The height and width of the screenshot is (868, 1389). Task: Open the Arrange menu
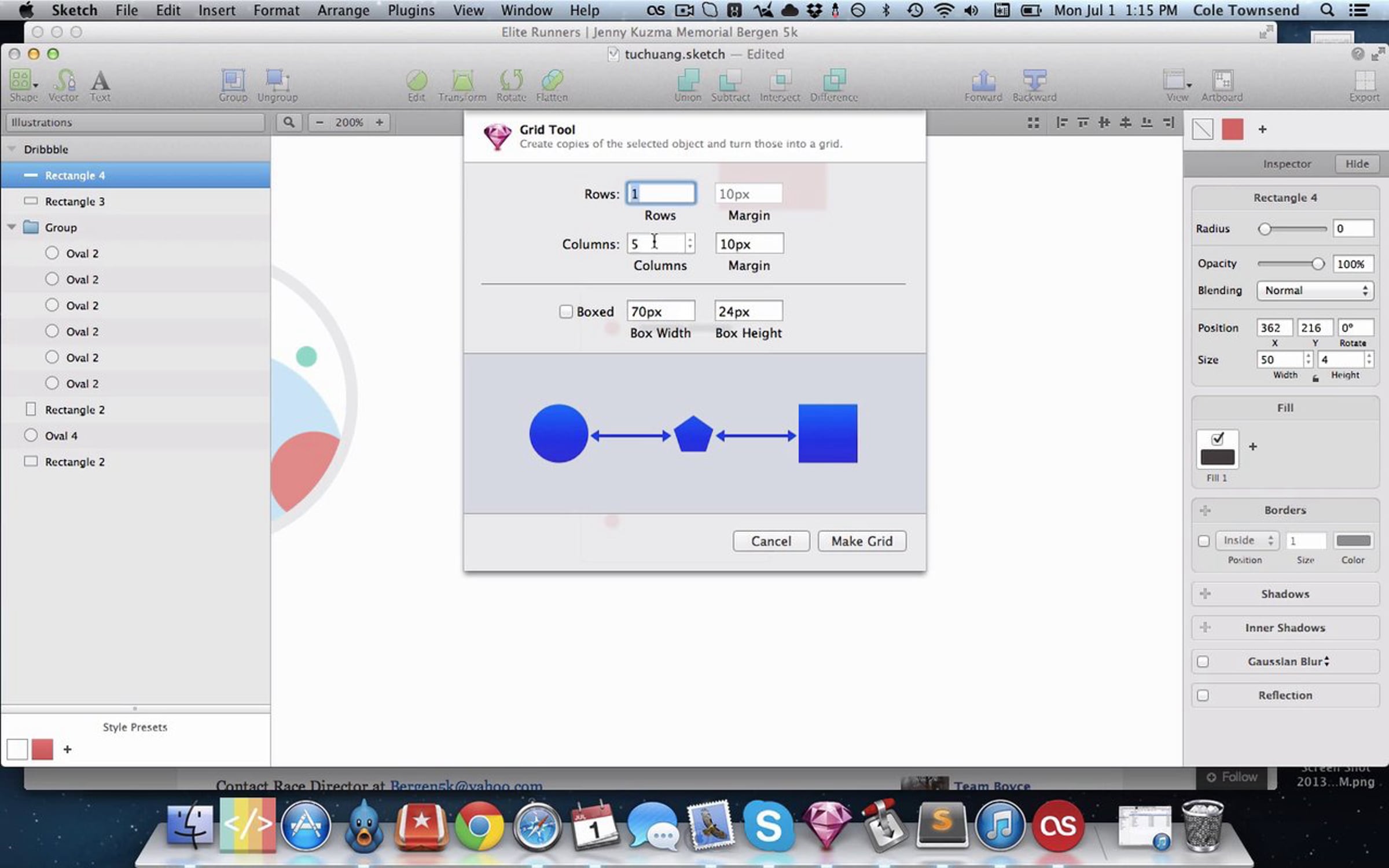tap(343, 10)
